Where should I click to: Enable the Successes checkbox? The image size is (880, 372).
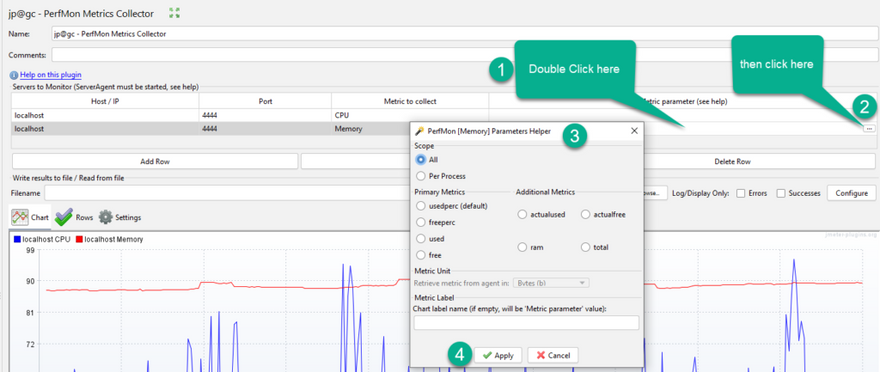click(x=781, y=194)
